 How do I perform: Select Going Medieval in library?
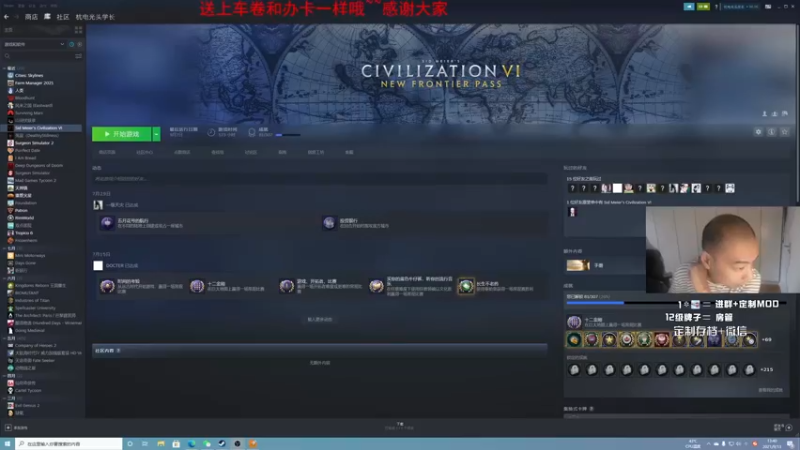(30, 330)
